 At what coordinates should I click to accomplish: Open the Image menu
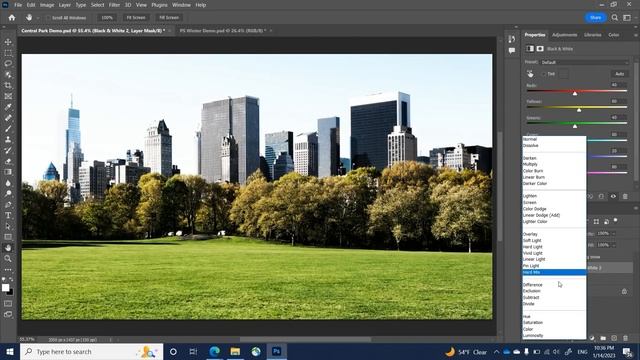tap(47, 5)
